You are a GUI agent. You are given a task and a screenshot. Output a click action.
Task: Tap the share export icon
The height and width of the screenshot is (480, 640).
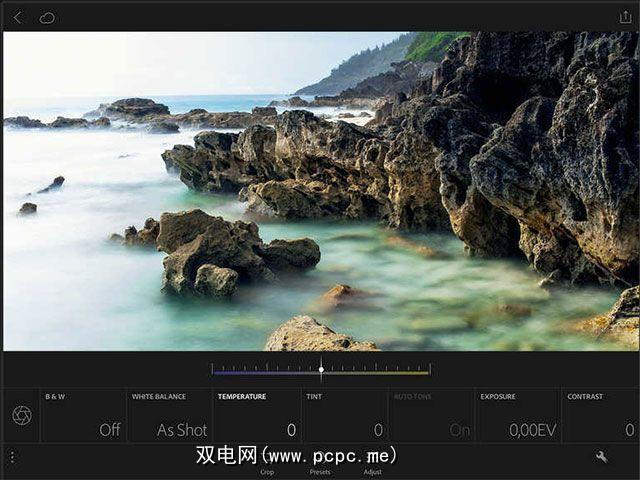tap(625, 17)
